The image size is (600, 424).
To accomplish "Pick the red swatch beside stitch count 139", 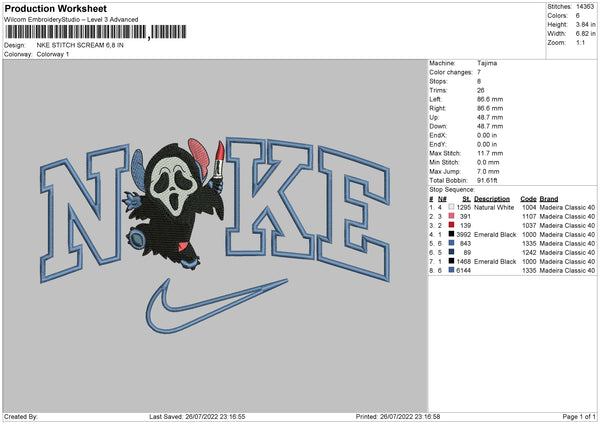I will pyautogui.click(x=452, y=225).
